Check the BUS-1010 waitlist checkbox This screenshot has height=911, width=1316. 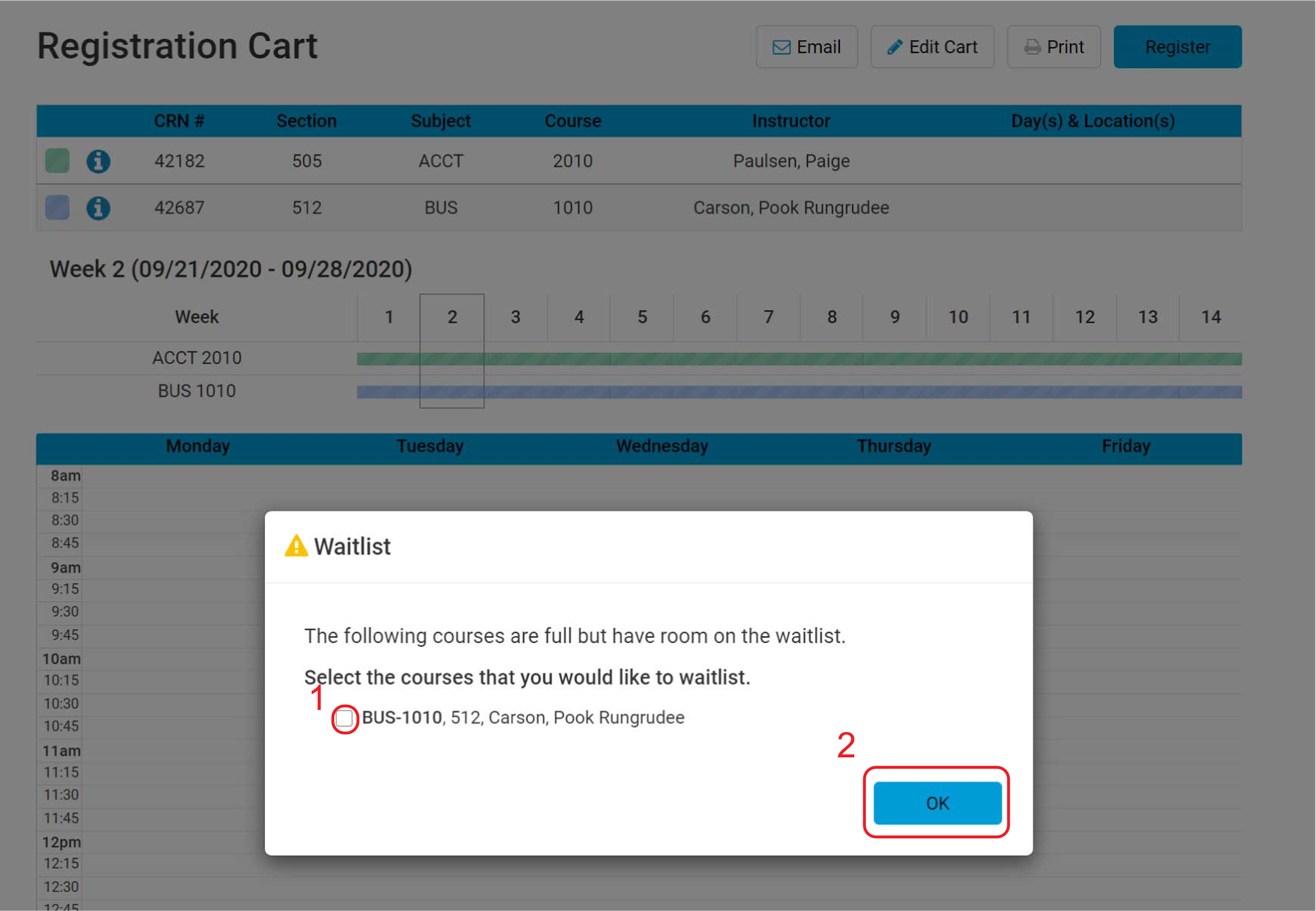pos(344,718)
